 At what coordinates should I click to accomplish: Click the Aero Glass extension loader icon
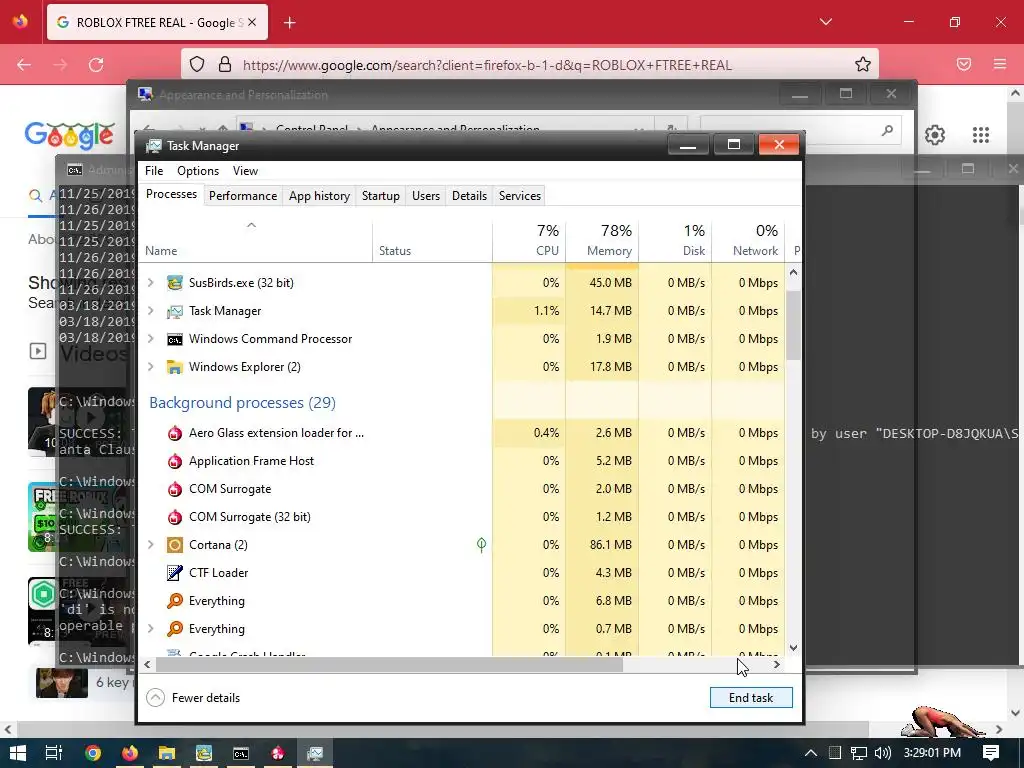pyautogui.click(x=174, y=433)
